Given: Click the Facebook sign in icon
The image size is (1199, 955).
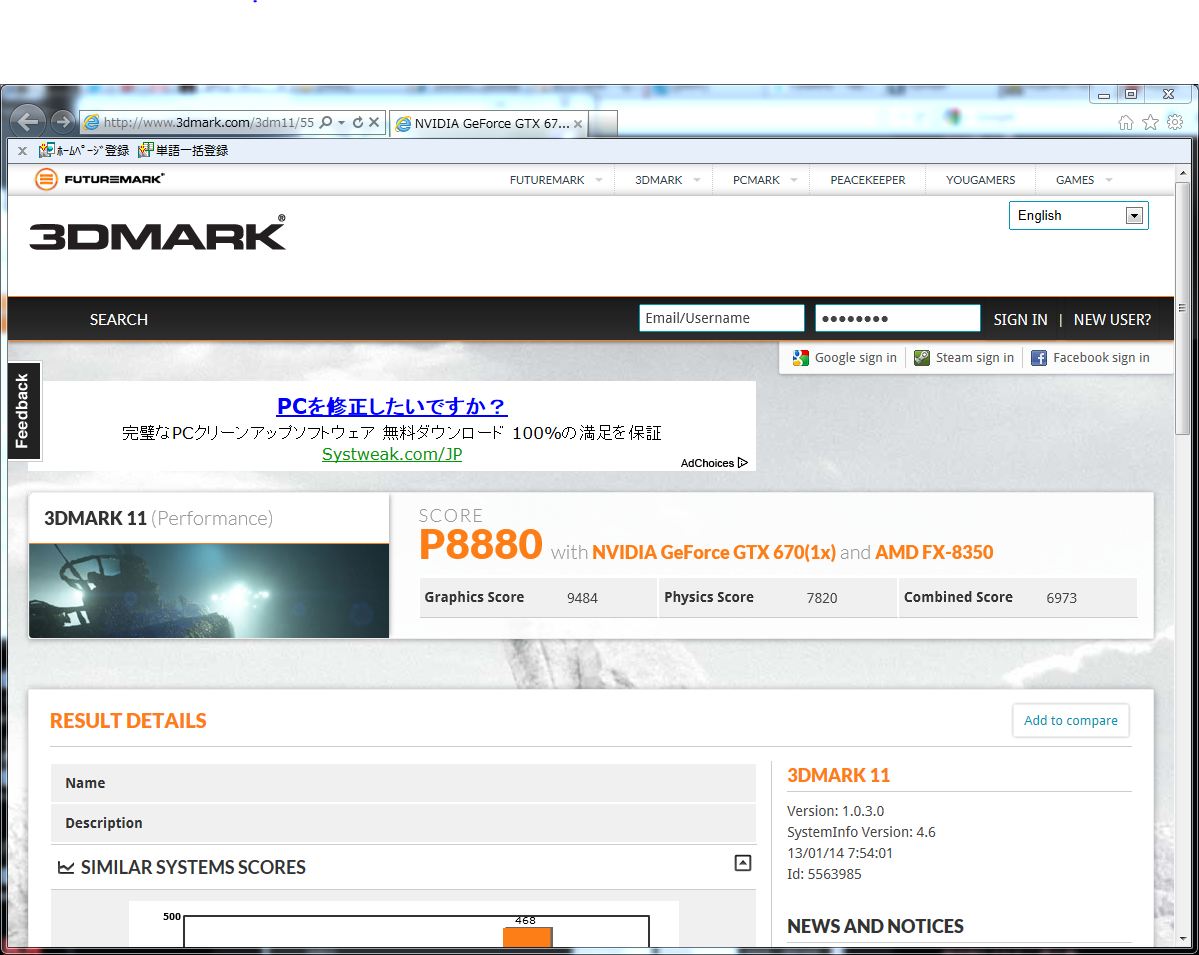Looking at the screenshot, I should pos(1038,358).
